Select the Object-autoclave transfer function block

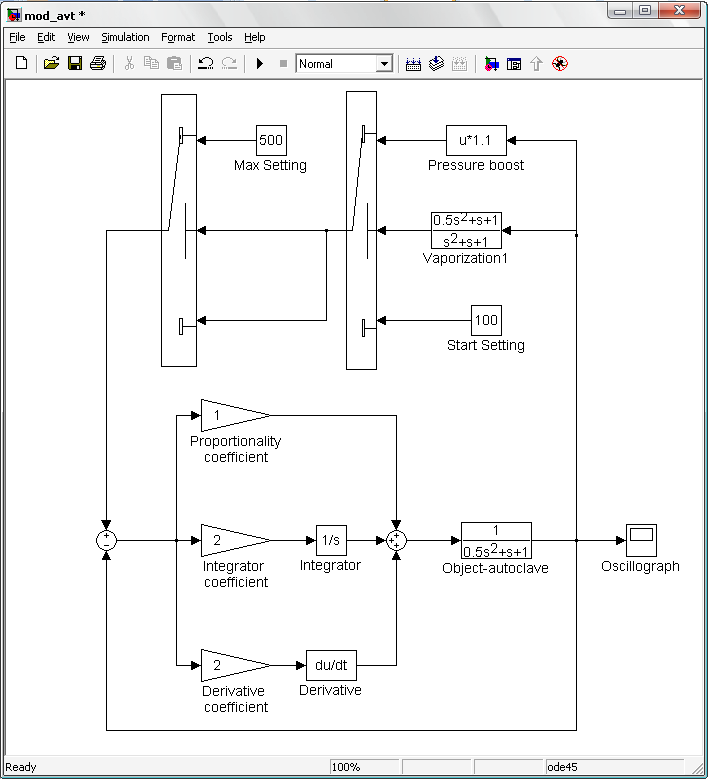(x=496, y=540)
